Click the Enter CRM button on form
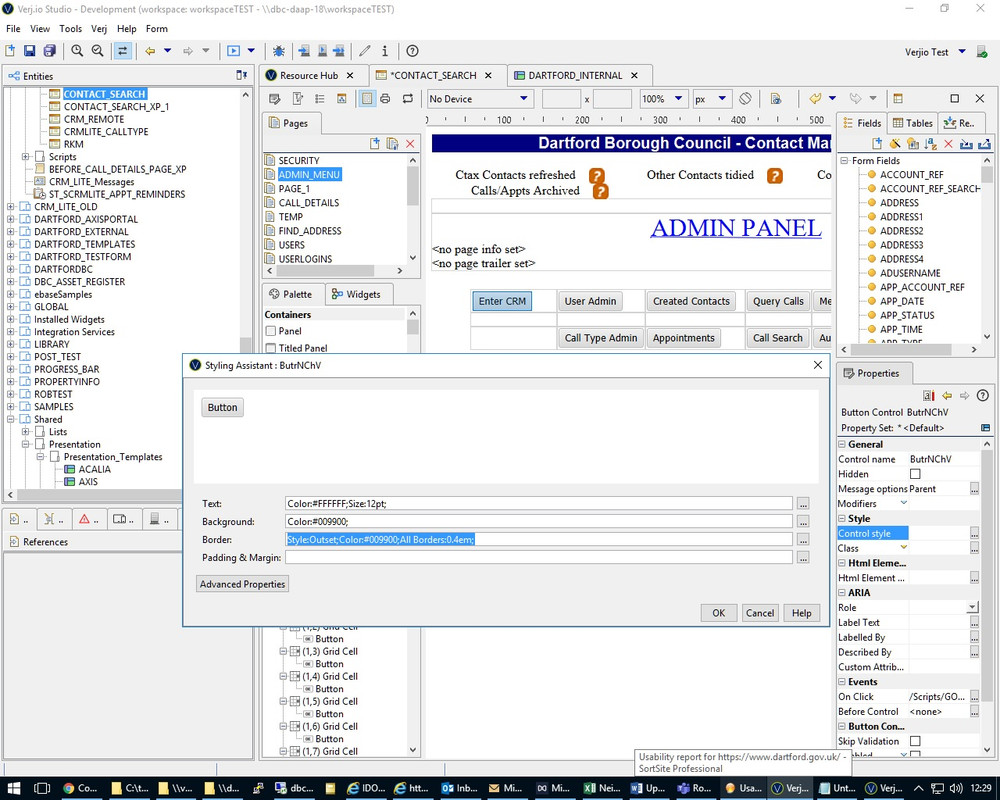Image resolution: width=1000 pixels, height=800 pixels. tap(502, 301)
